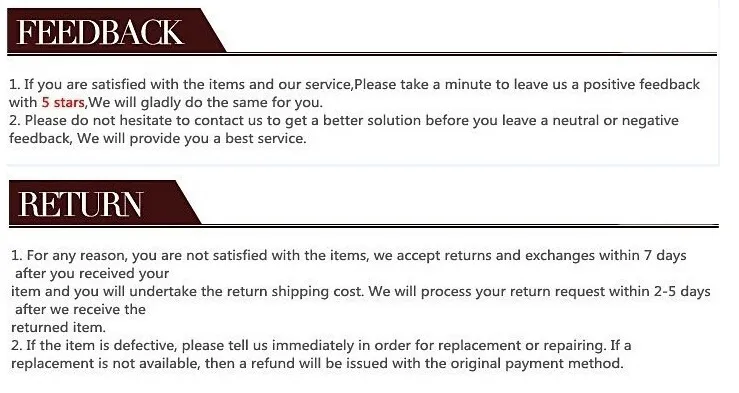
Task: Click 'neutral or negative' feedback text
Action: pyautogui.click(x=615, y=121)
